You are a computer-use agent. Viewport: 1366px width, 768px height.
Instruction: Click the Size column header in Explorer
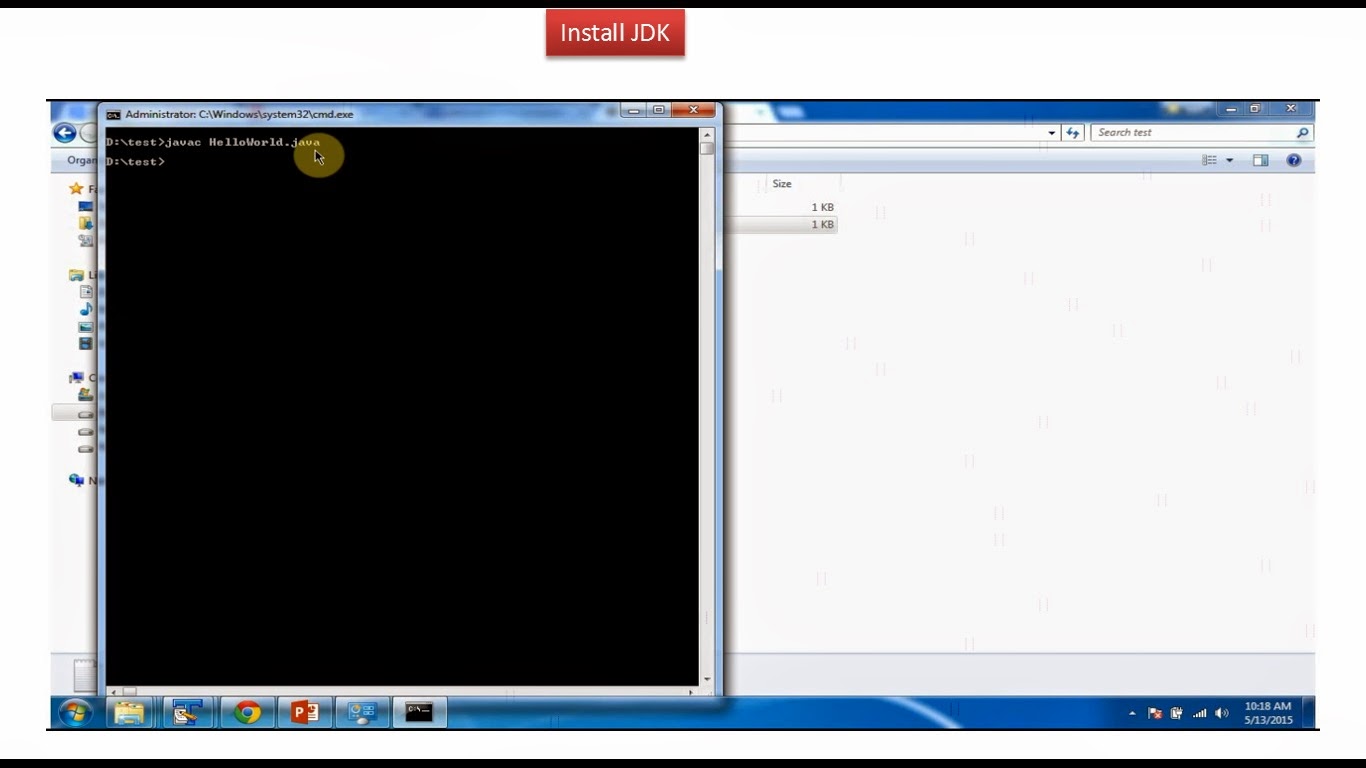[781, 184]
